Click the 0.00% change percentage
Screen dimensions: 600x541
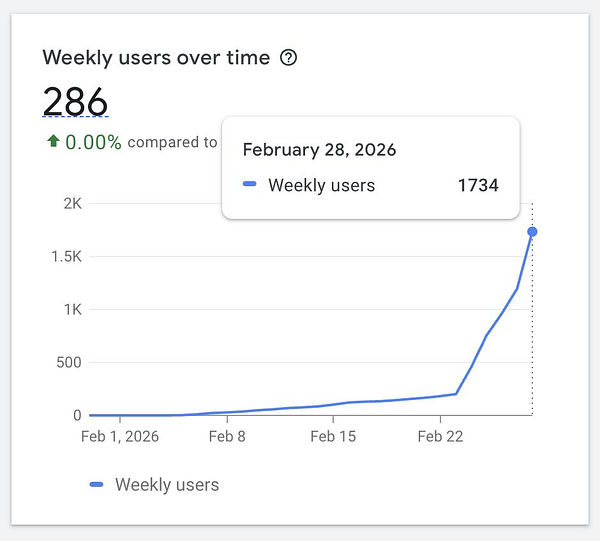(93, 142)
